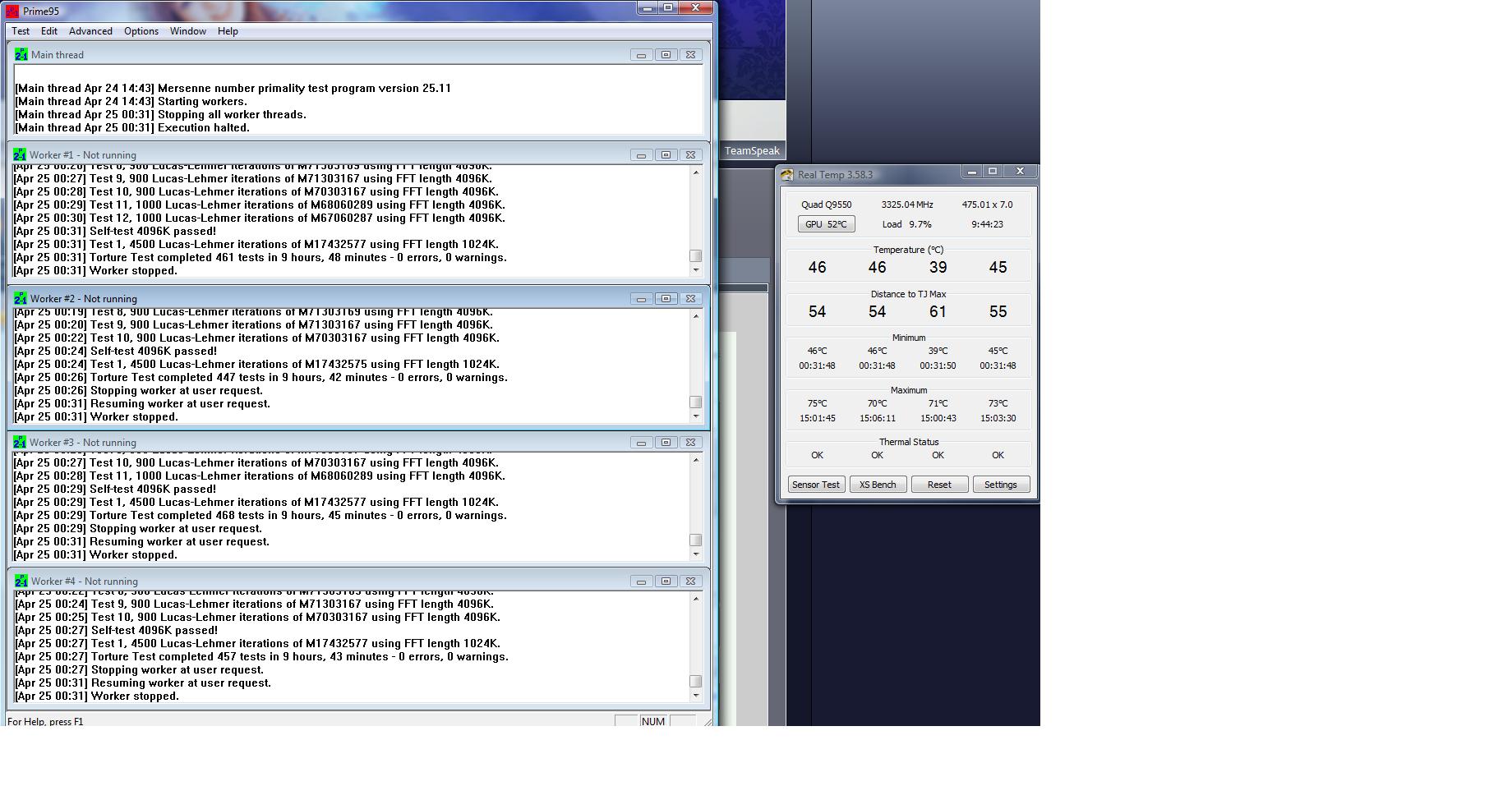1512x809 pixels.
Task: Click the 75°C maximum temperature value
Action: coord(817,403)
